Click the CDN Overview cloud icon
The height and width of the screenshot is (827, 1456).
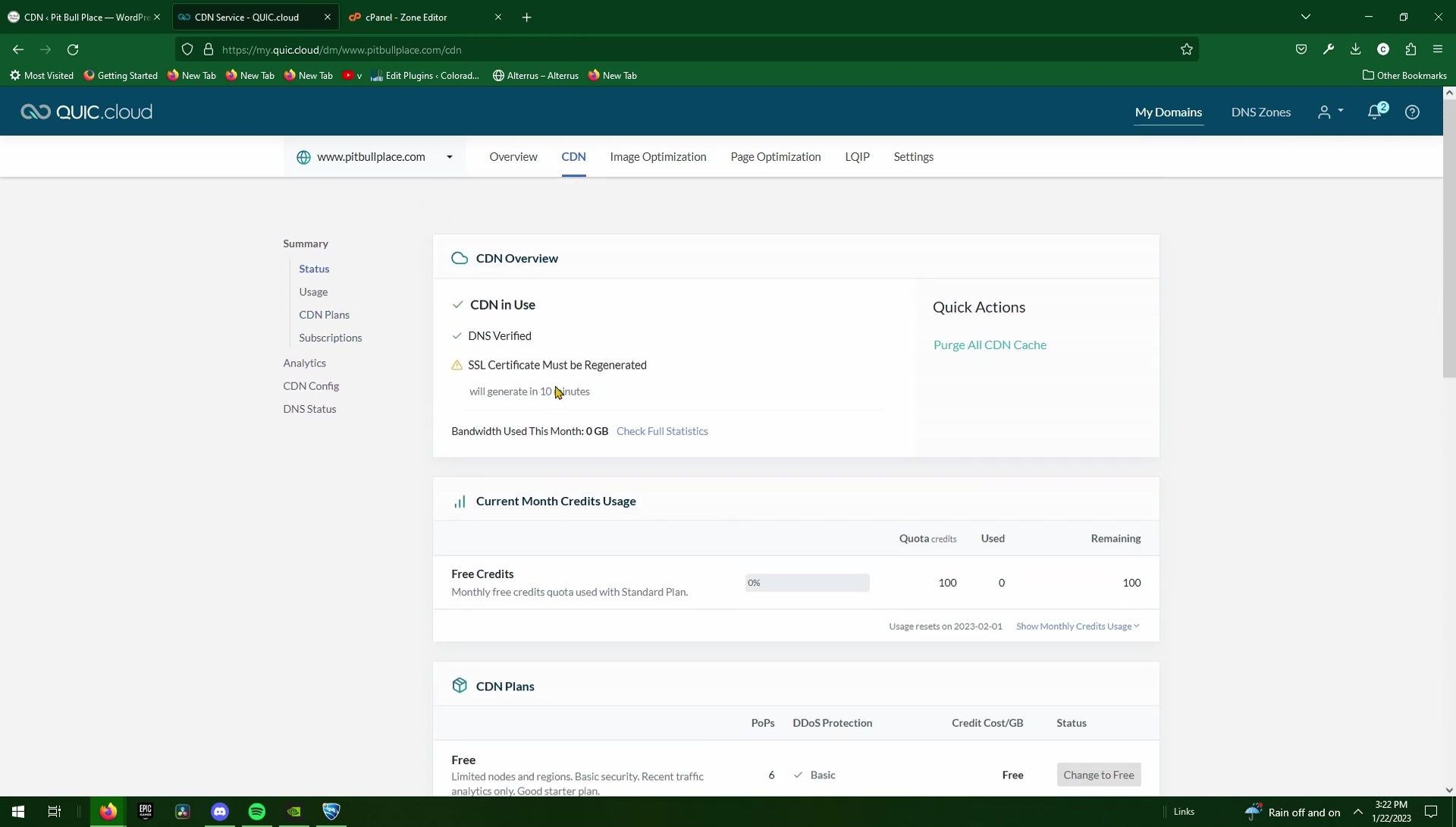tap(460, 258)
